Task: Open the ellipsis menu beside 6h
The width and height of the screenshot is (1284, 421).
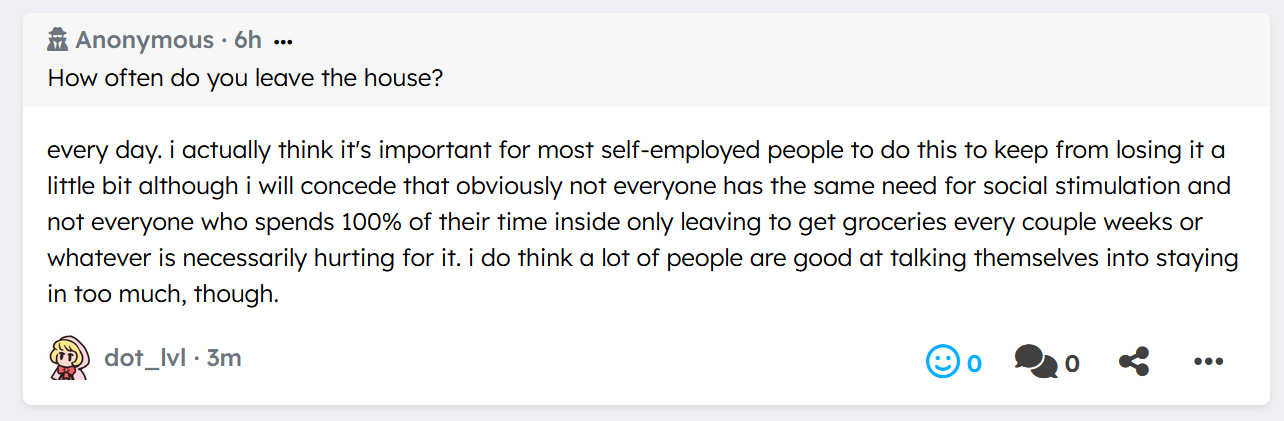Action: pos(283,41)
